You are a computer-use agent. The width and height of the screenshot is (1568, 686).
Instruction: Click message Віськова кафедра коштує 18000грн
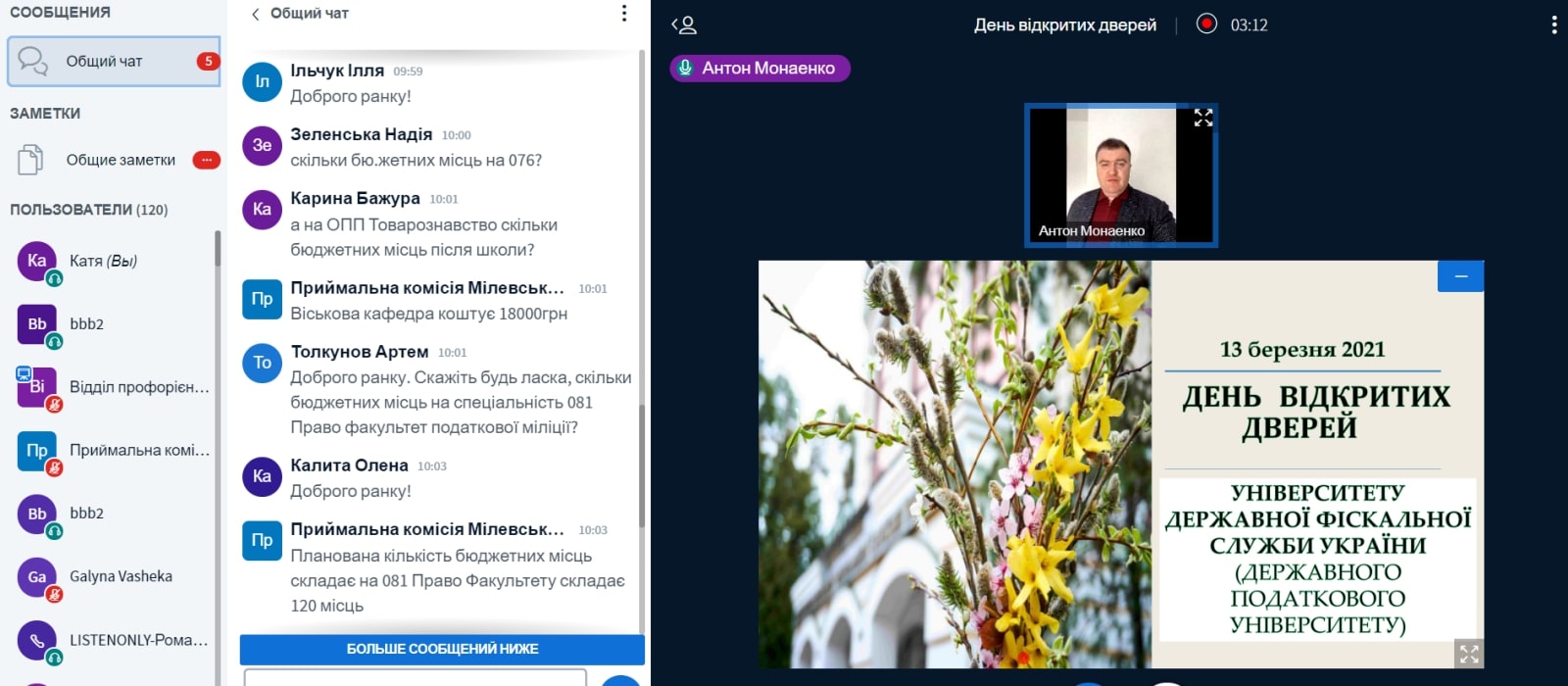(428, 314)
